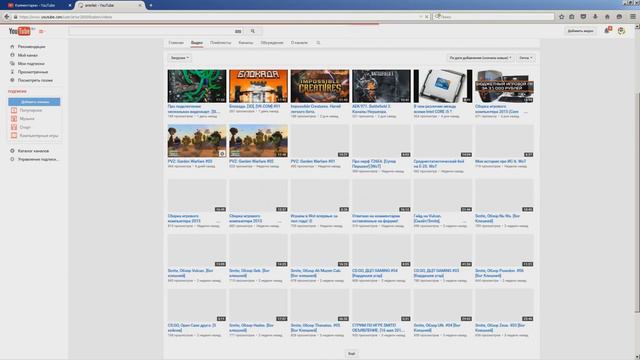Open О канале channel tab
Image resolution: width=640 pixels, height=360 pixels.
[x=299, y=42]
